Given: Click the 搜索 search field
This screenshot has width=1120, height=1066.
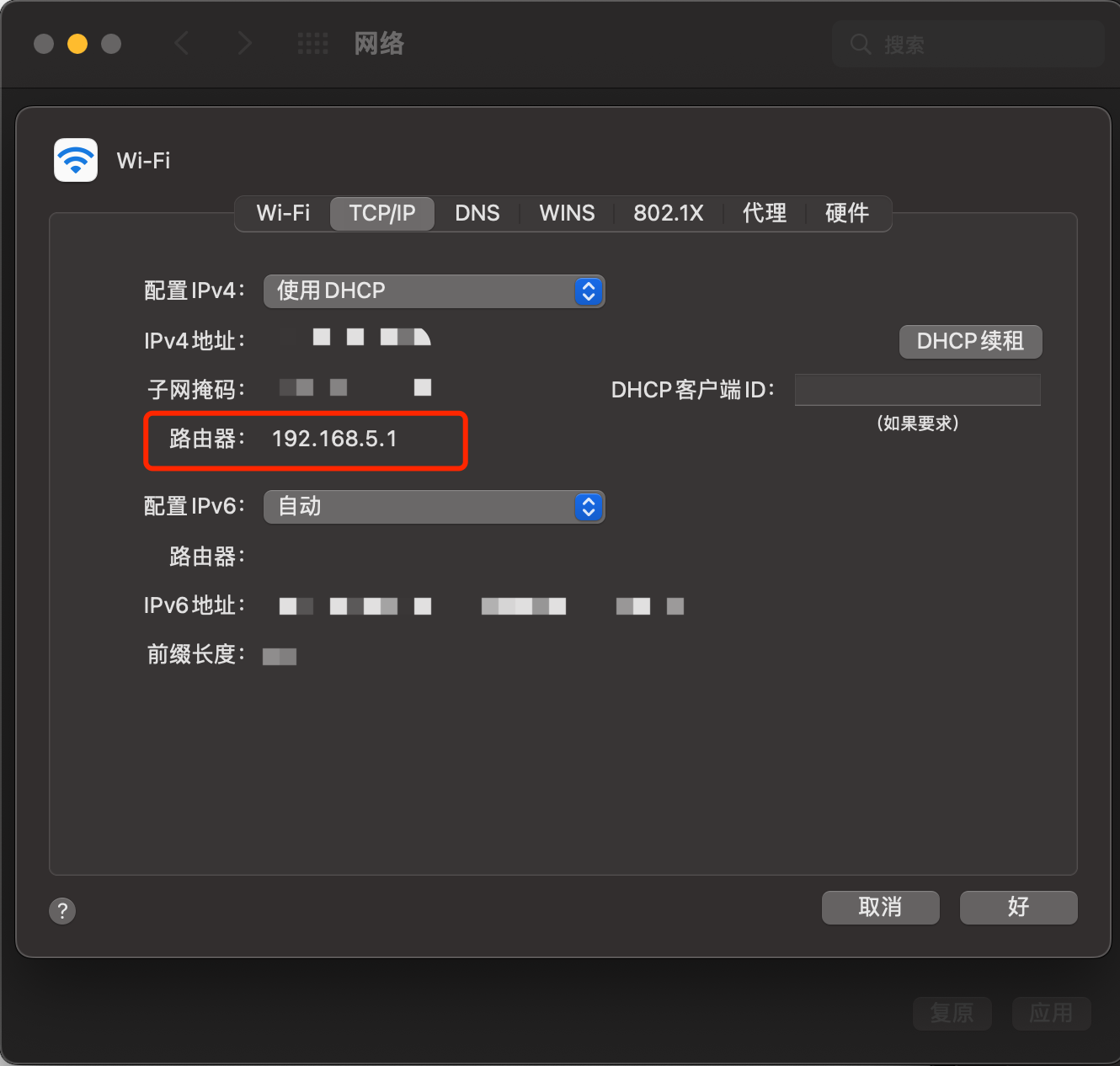Looking at the screenshot, I should 968,44.
